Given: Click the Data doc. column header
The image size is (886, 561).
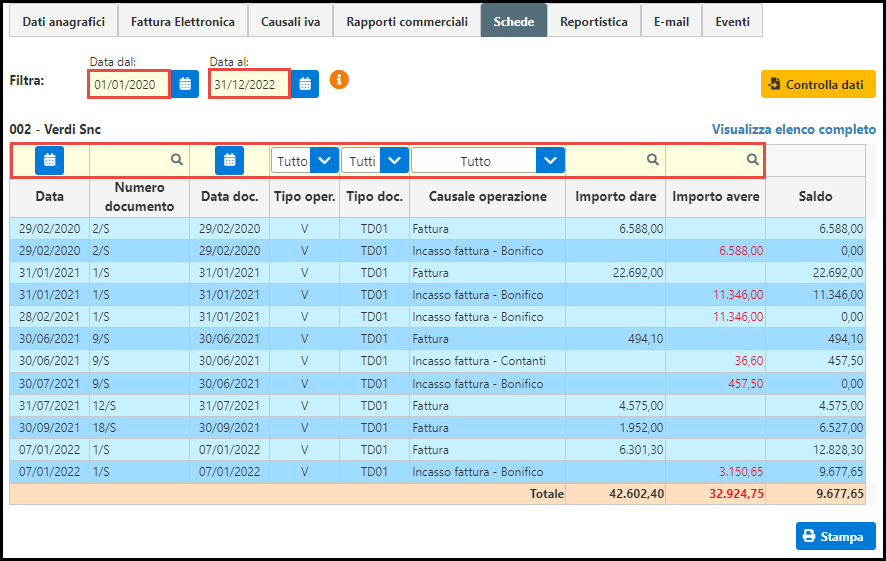Looking at the screenshot, I should coord(229,197).
